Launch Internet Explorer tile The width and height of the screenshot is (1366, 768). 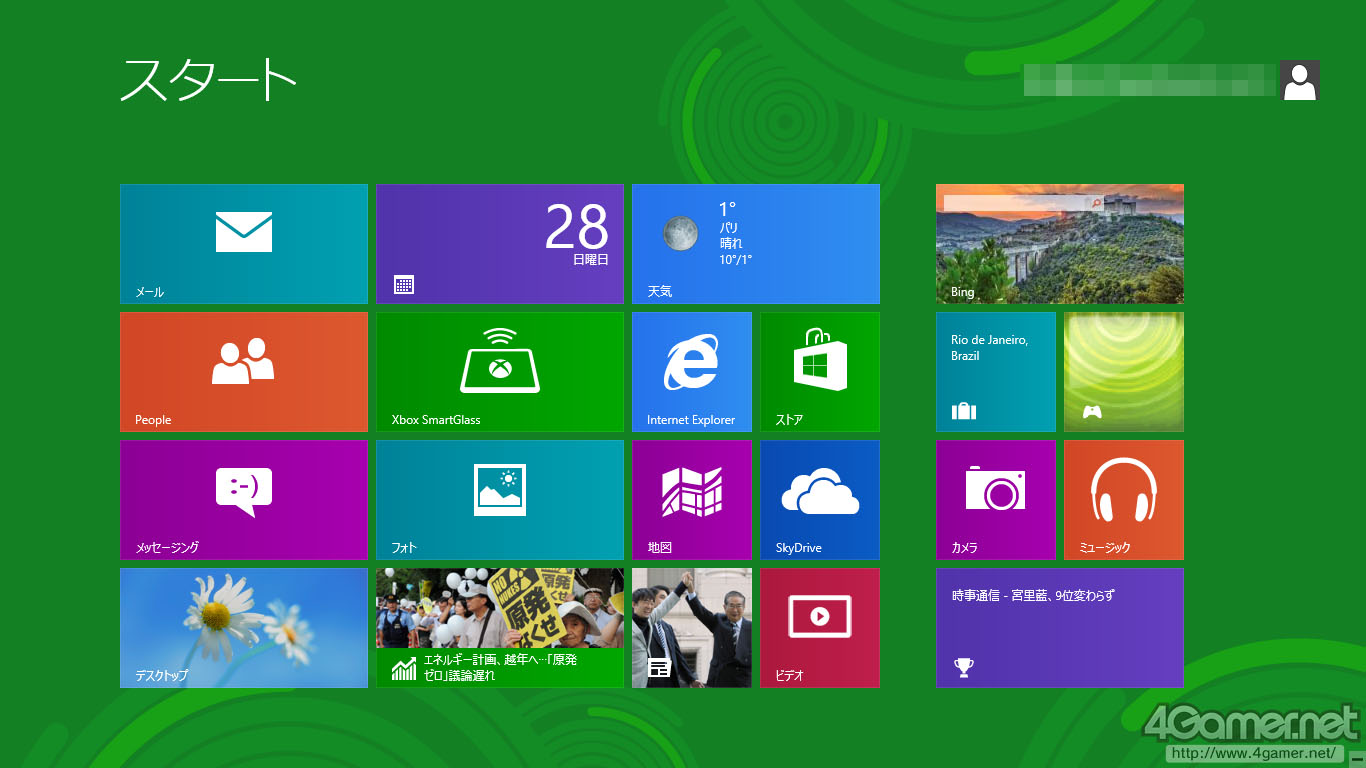(692, 372)
